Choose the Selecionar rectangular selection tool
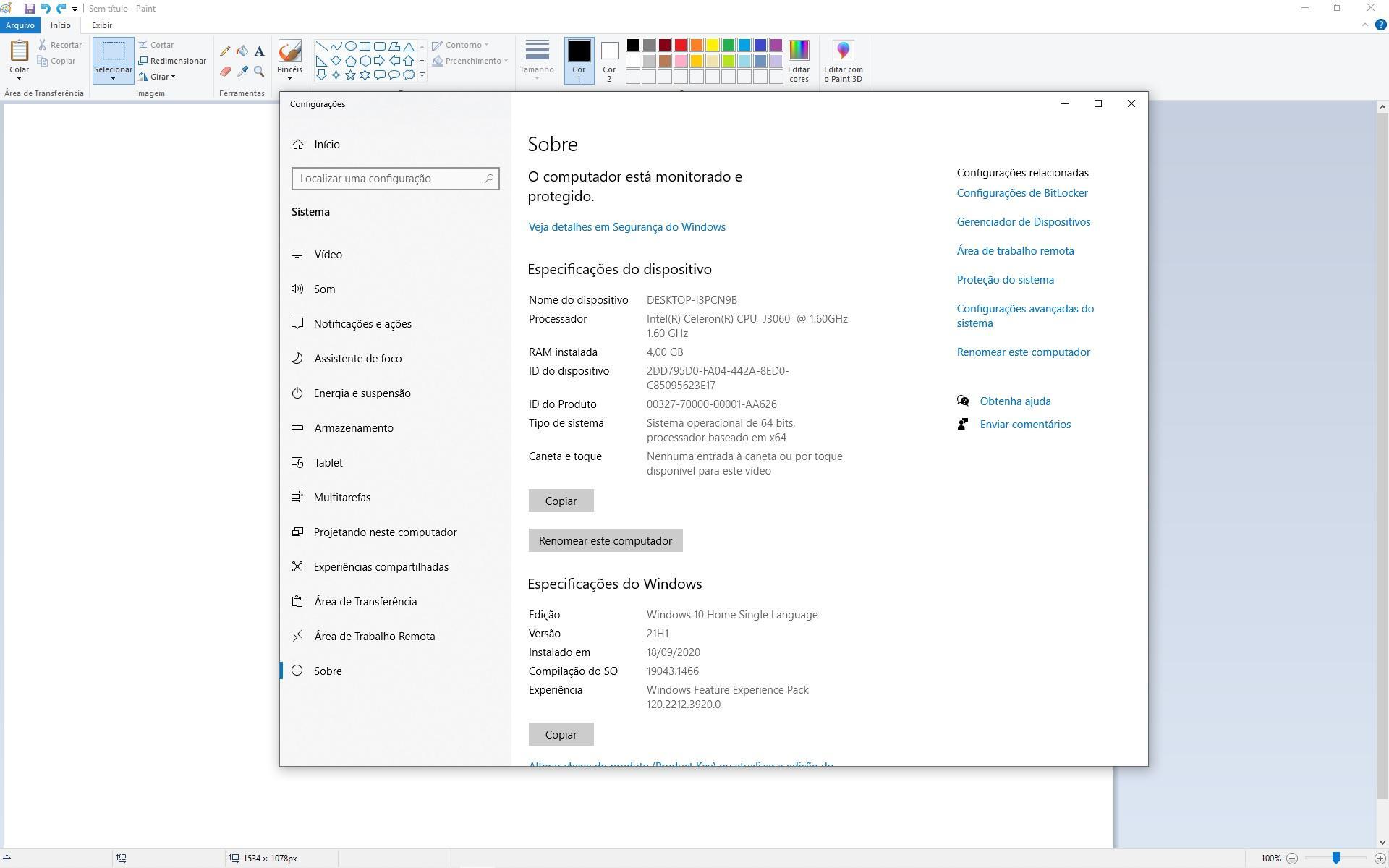Screen dimensions: 1389x868 click(x=113, y=51)
